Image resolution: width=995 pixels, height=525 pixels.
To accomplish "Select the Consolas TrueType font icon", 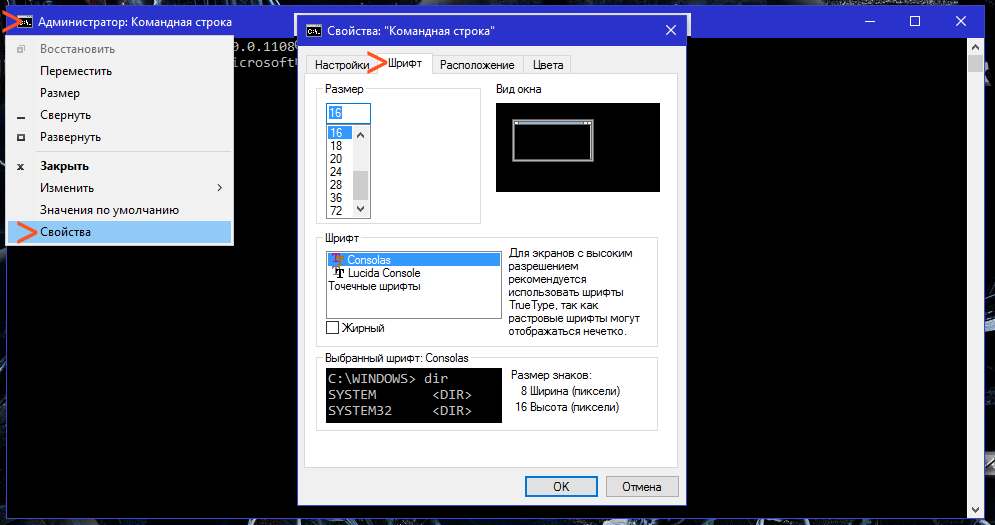I will click(338, 260).
